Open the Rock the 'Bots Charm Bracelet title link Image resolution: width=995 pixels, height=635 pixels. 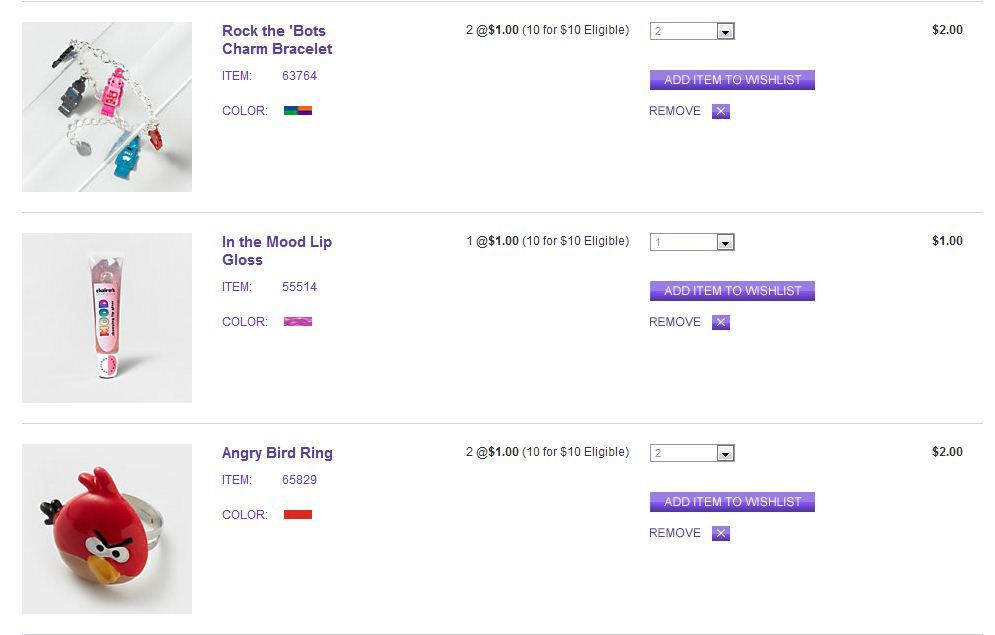tap(277, 40)
